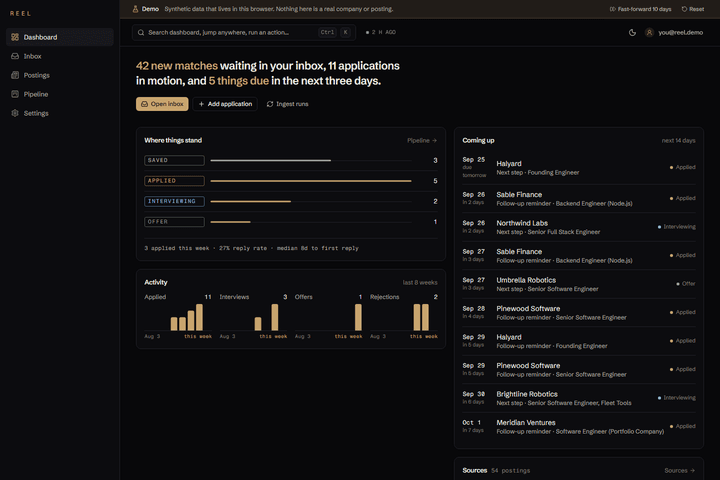
Task: Click the 5 things due link
Action: [x=239, y=81]
